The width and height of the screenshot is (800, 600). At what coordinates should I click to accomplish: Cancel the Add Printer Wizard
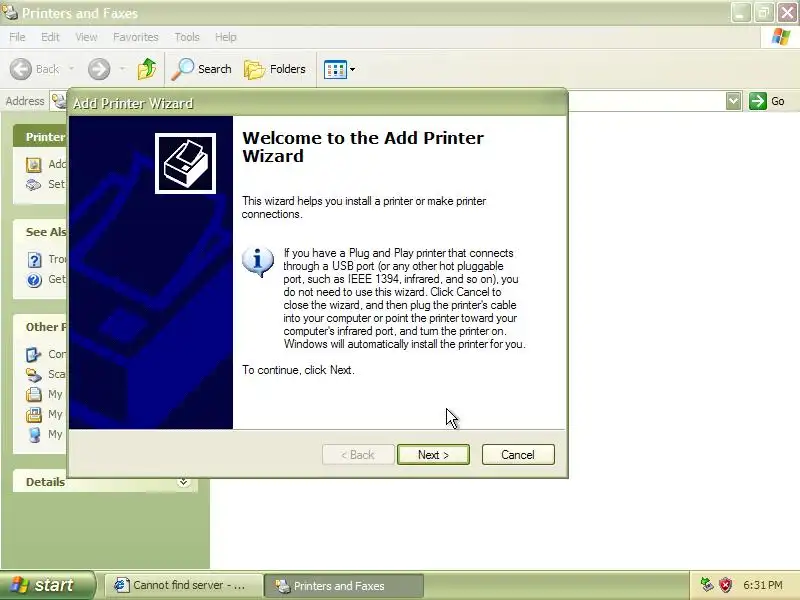(518, 455)
